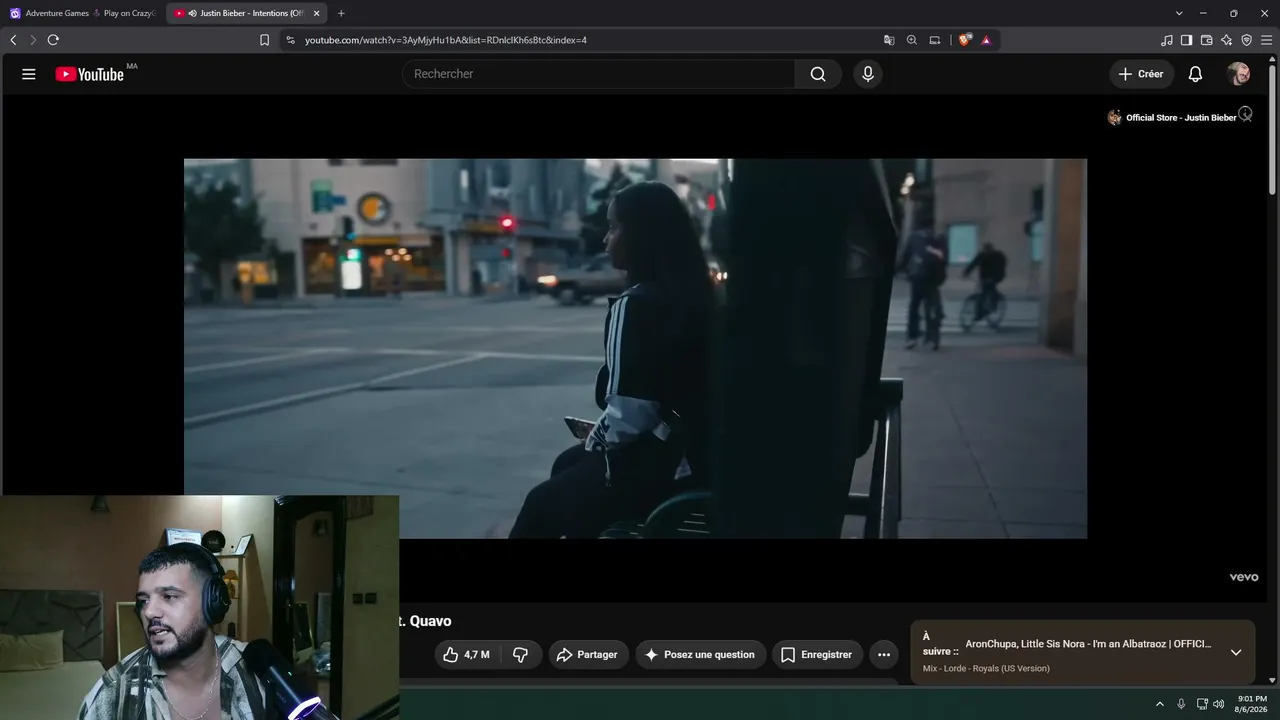
Task: Open the Brave Rewards triangle icon
Action: coord(986,40)
